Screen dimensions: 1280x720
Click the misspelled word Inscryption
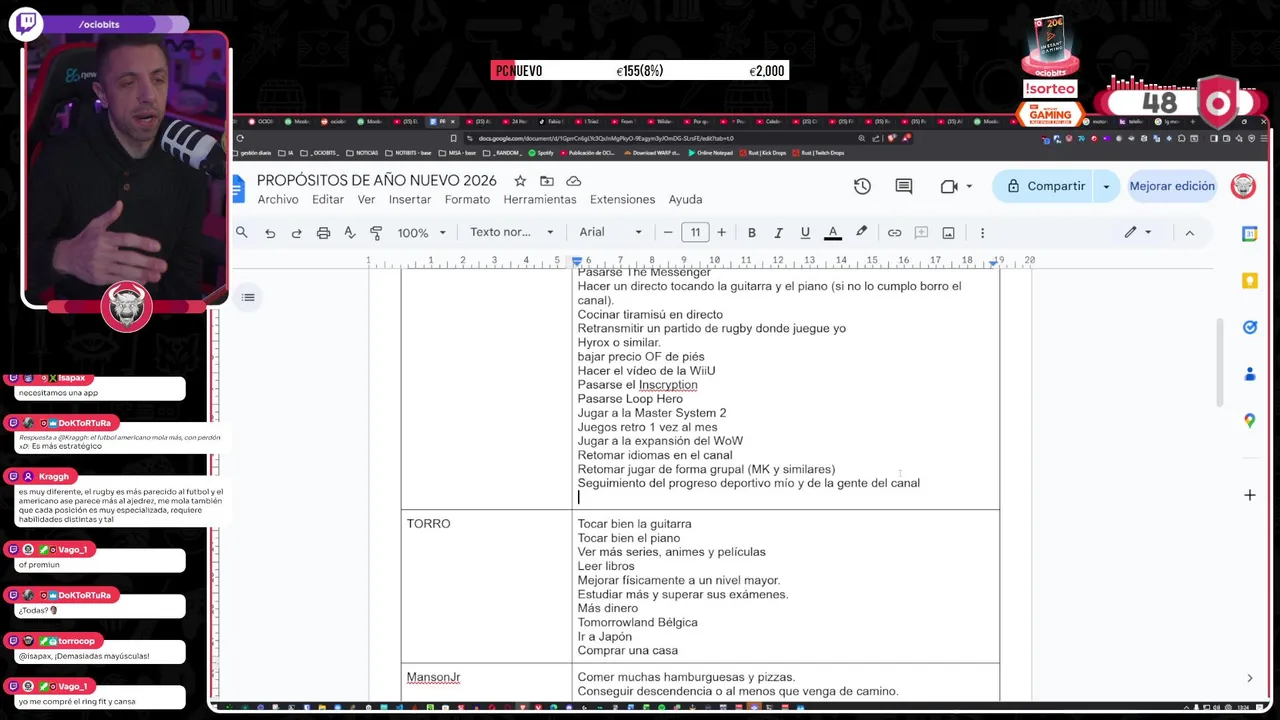[x=668, y=385]
